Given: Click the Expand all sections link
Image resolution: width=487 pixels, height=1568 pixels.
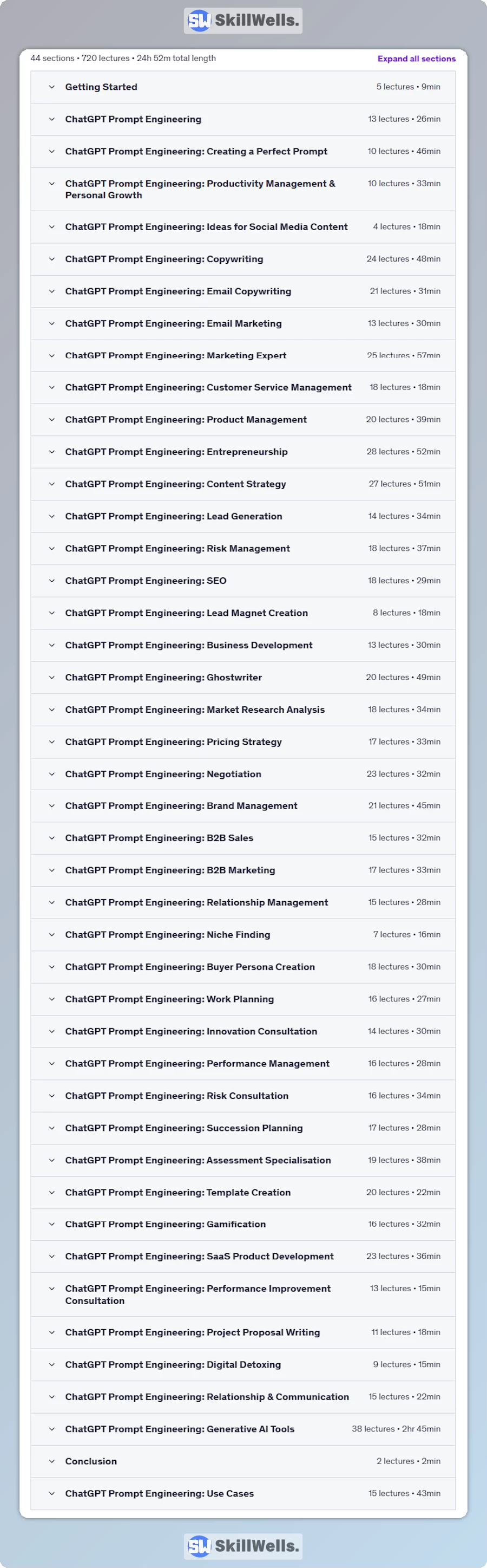Looking at the screenshot, I should tap(417, 58).
